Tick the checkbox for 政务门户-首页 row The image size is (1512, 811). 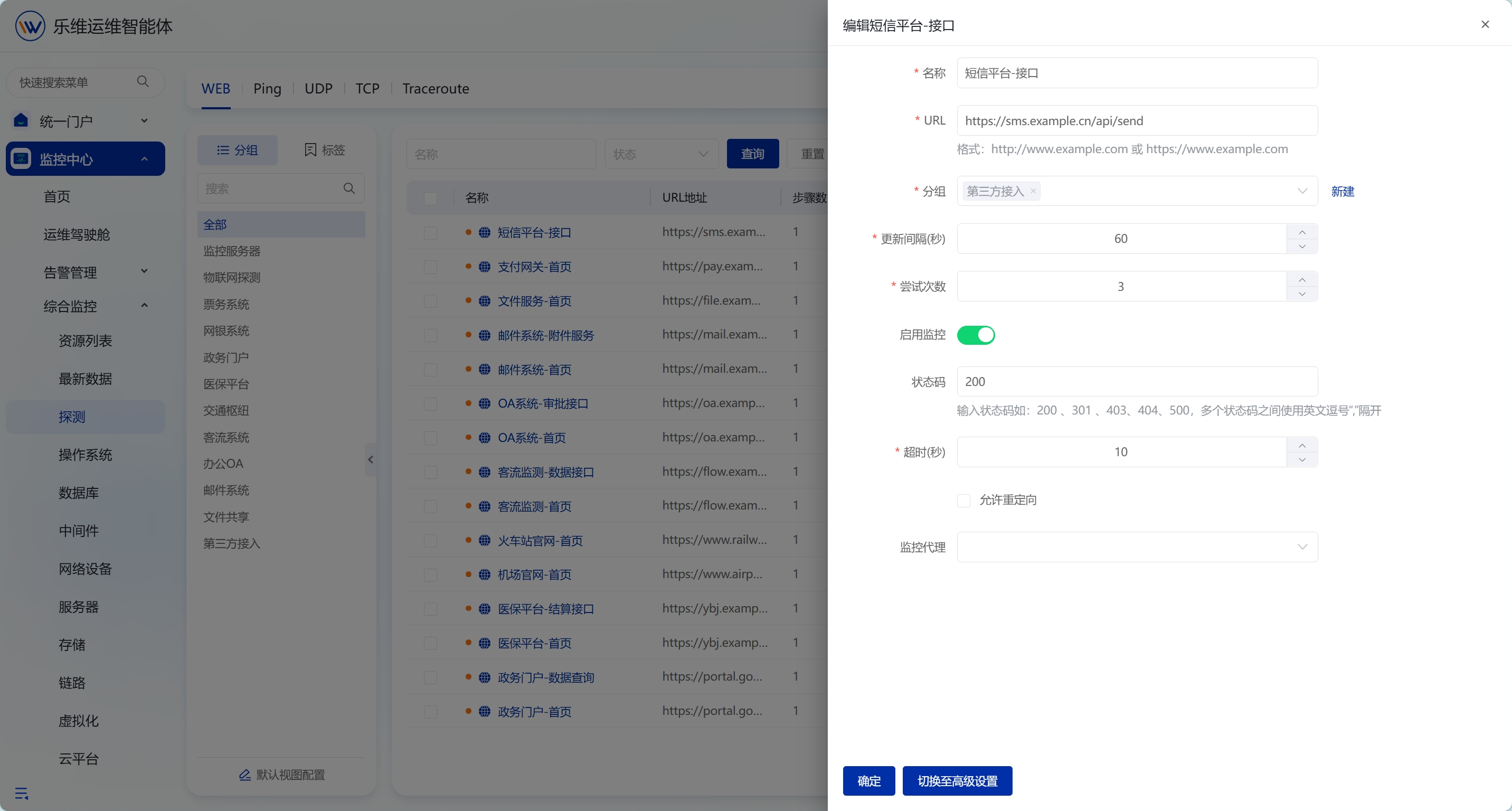[430, 712]
